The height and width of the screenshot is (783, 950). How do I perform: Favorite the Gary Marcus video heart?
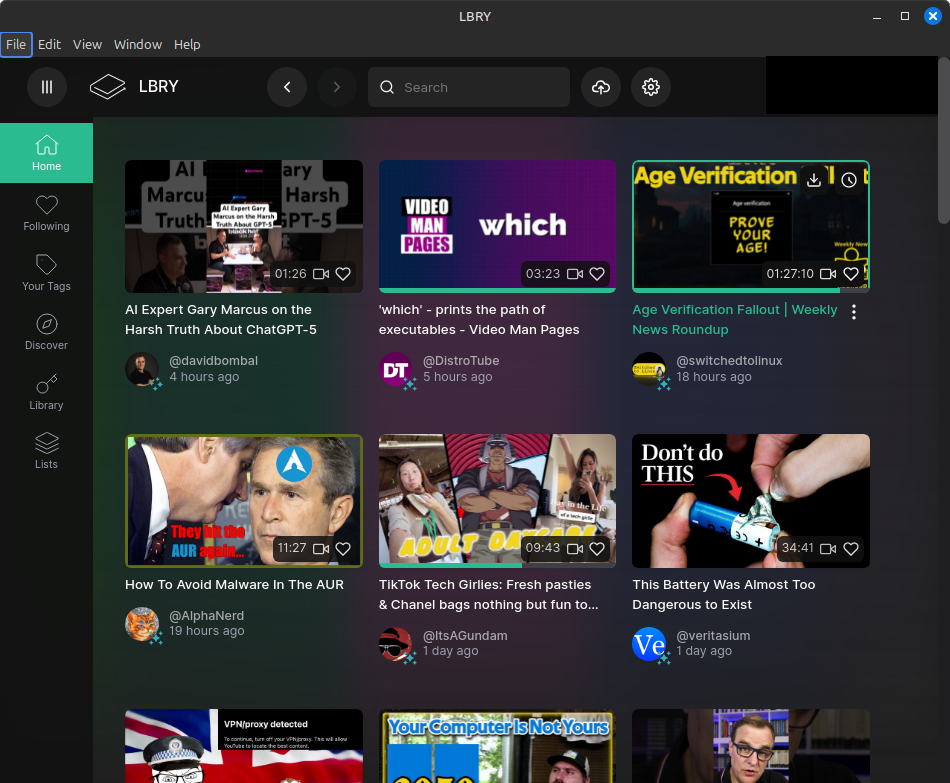343,274
